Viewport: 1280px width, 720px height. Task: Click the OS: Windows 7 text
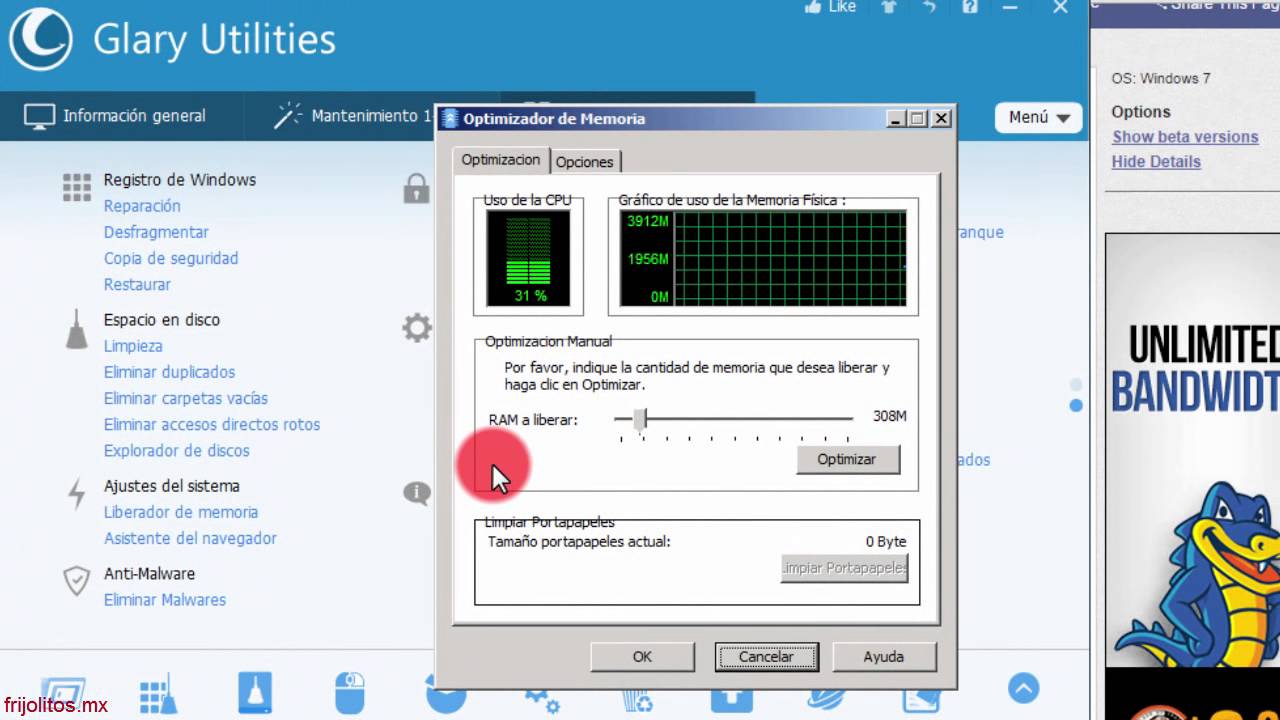coord(1161,78)
